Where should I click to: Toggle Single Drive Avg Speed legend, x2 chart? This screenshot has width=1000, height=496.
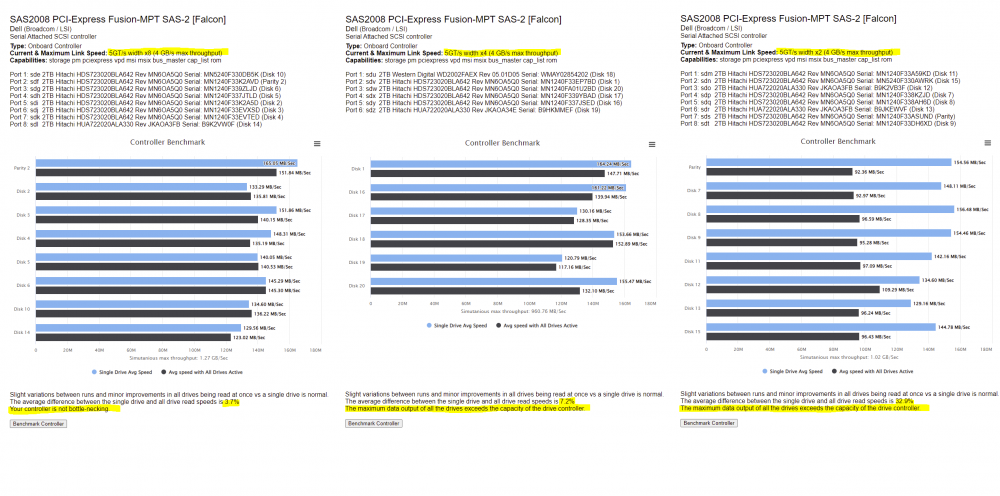coord(791,371)
